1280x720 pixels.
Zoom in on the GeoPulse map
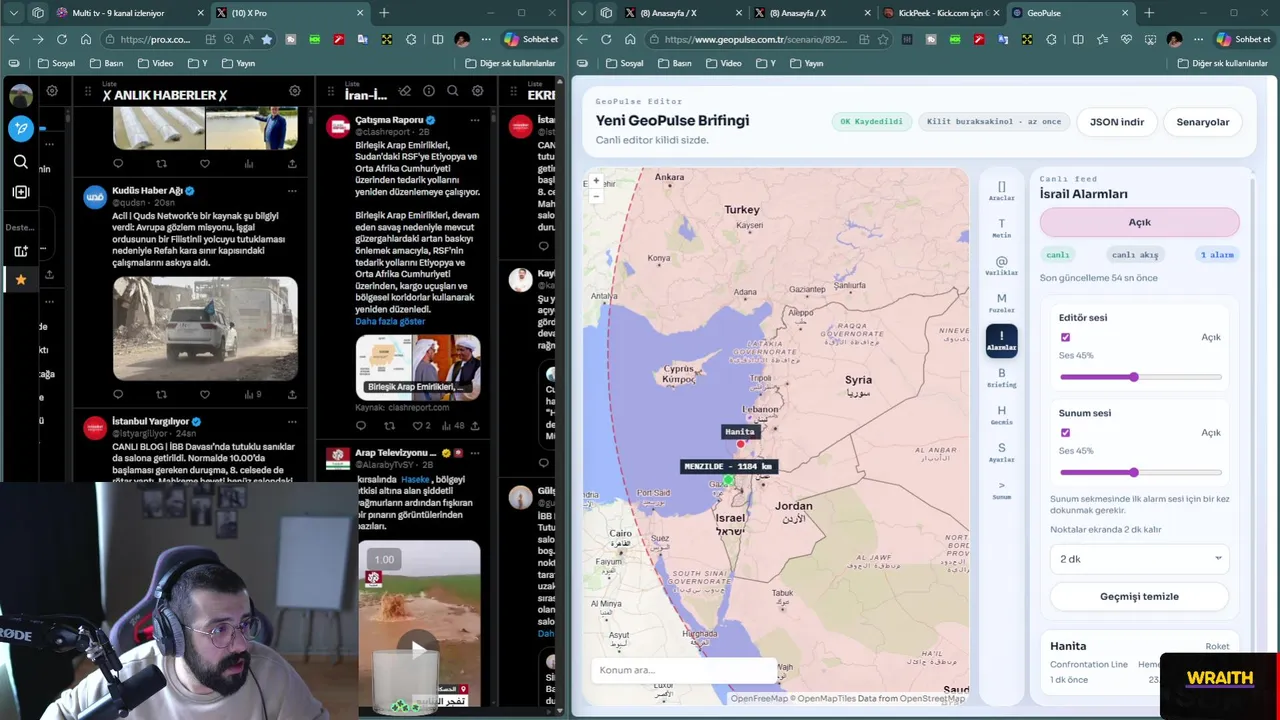pyautogui.click(x=596, y=181)
